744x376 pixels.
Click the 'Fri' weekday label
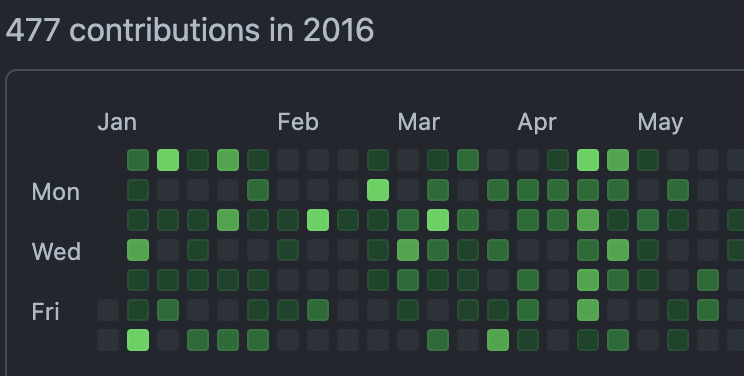coord(46,312)
